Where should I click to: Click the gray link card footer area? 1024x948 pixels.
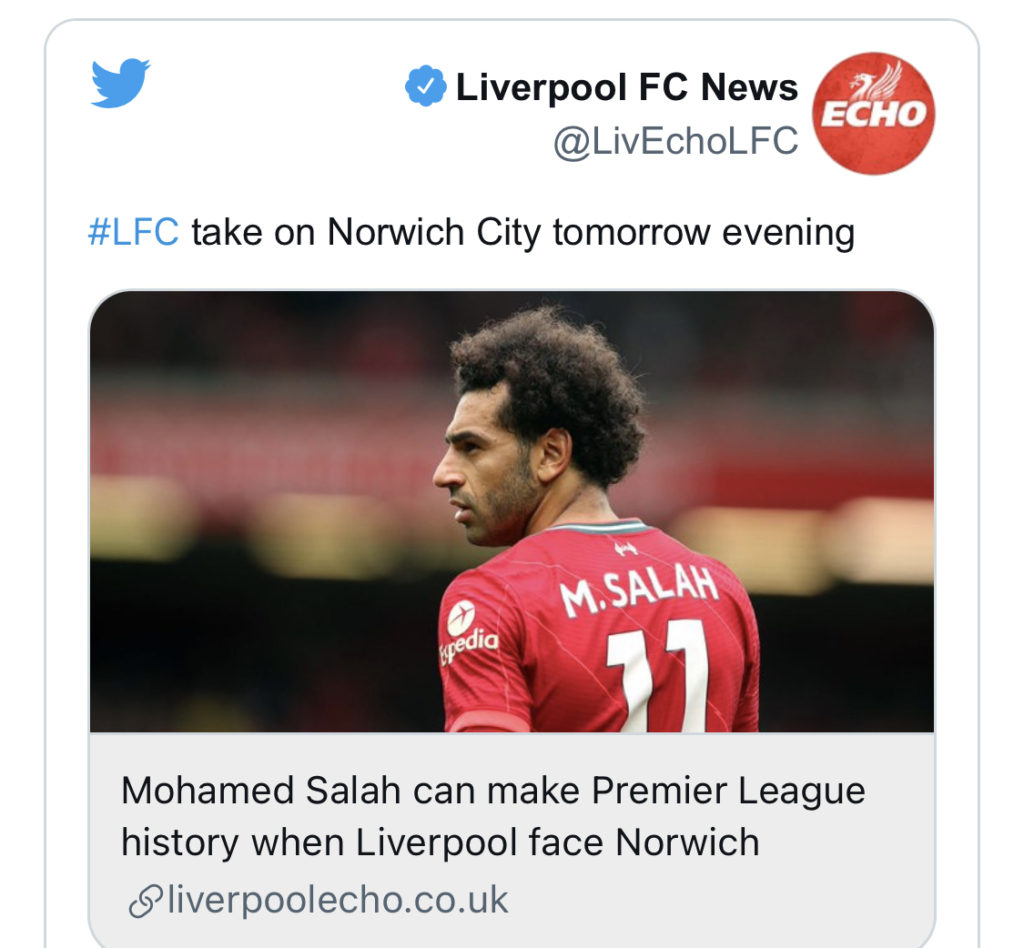point(512,840)
